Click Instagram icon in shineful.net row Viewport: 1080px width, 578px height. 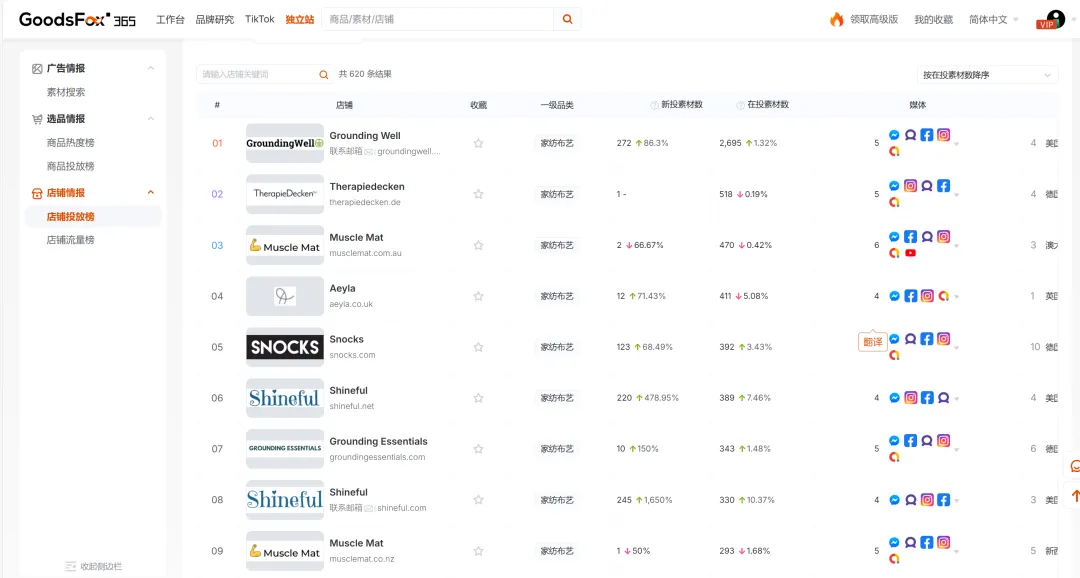click(911, 398)
